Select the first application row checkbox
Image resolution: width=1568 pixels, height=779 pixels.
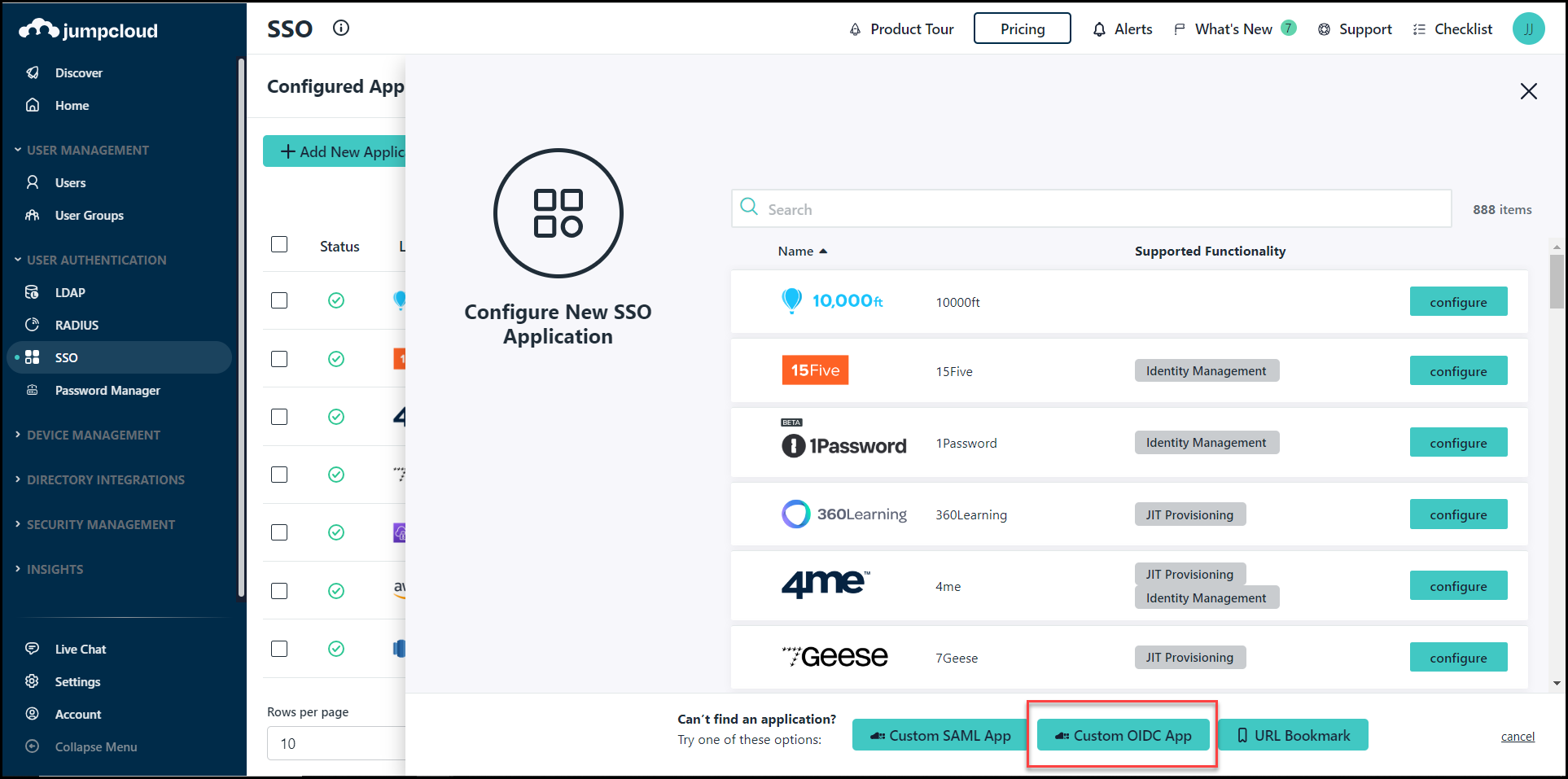tap(279, 300)
